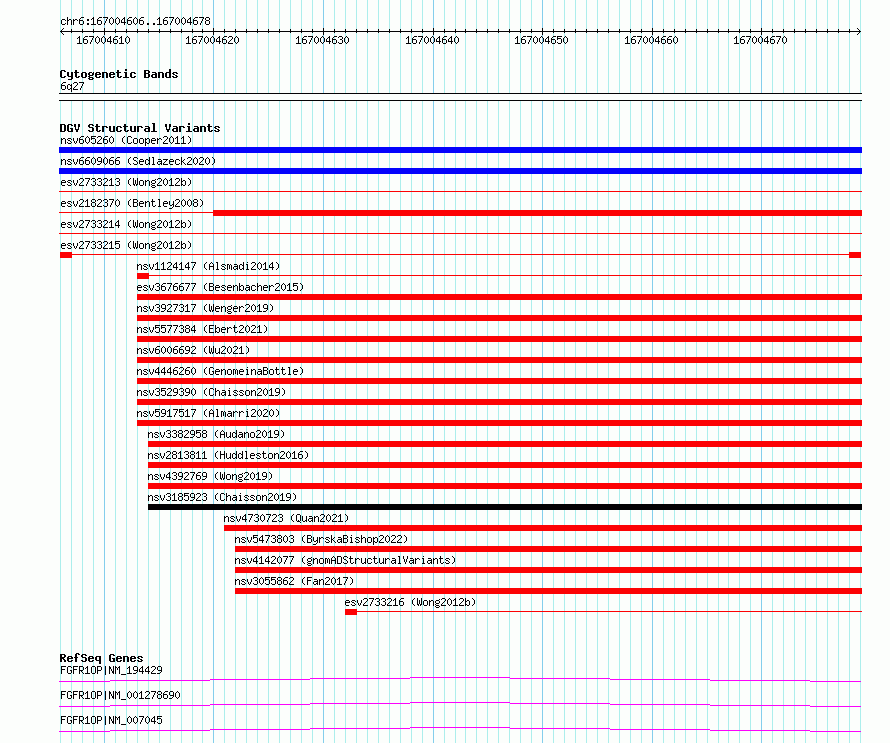Open the nsv5577384 (Ebert2021) entry
The width and height of the screenshot is (890, 743).
tap(202, 329)
